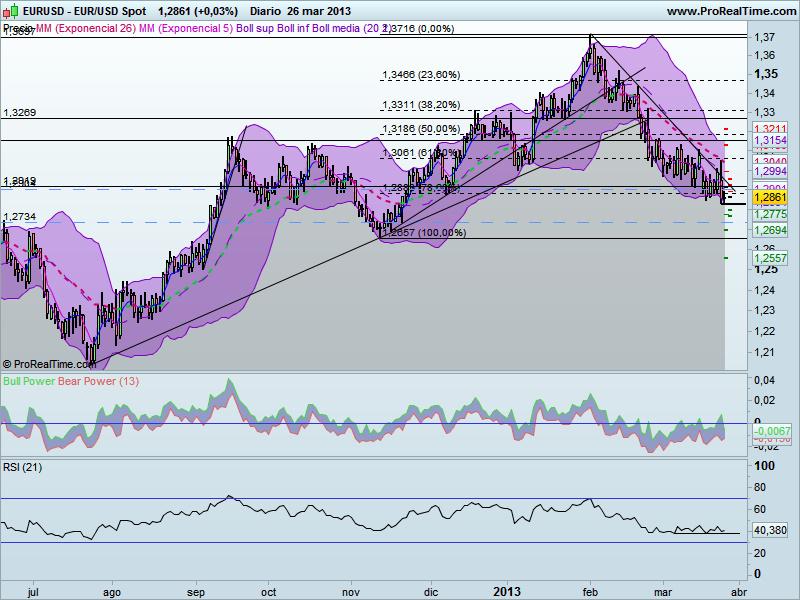Click the RSI (21) panel label
Image resolution: width=800 pixels, height=600 pixels.
[x=22, y=467]
